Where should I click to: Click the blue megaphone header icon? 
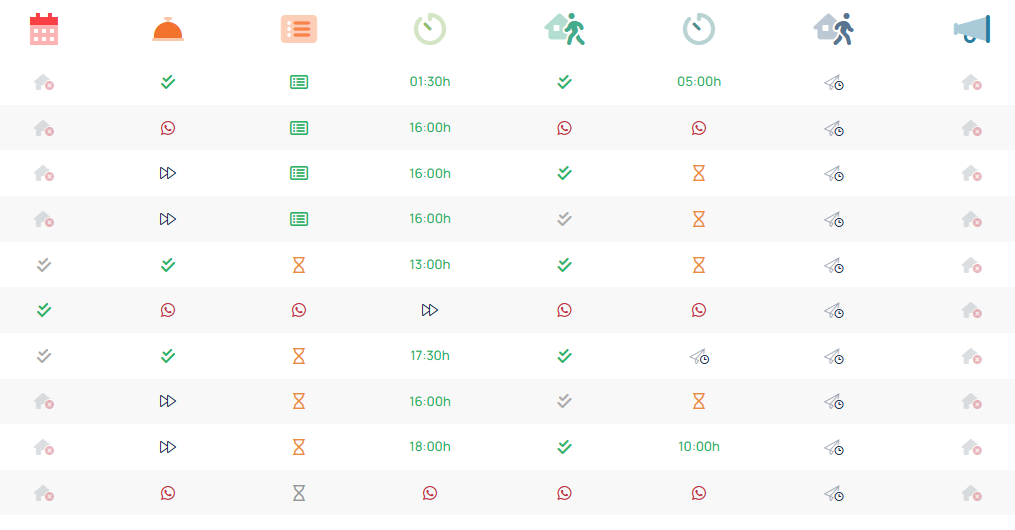tap(971, 29)
